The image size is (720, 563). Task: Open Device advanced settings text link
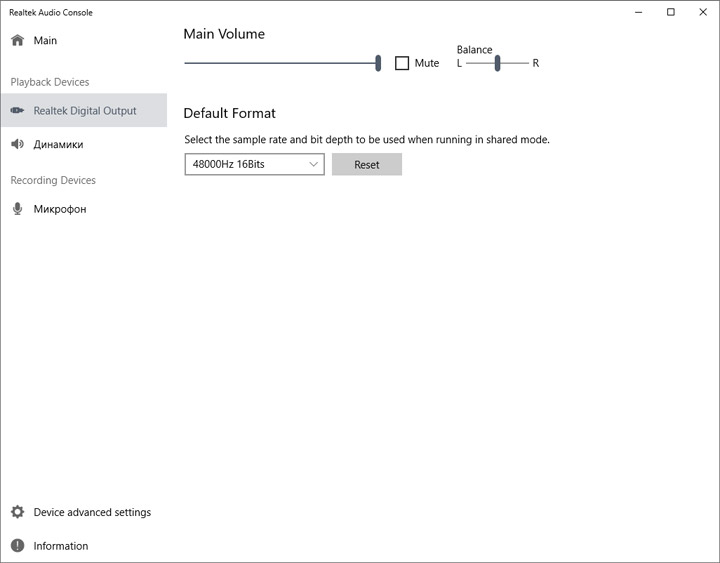pyautogui.click(x=92, y=512)
